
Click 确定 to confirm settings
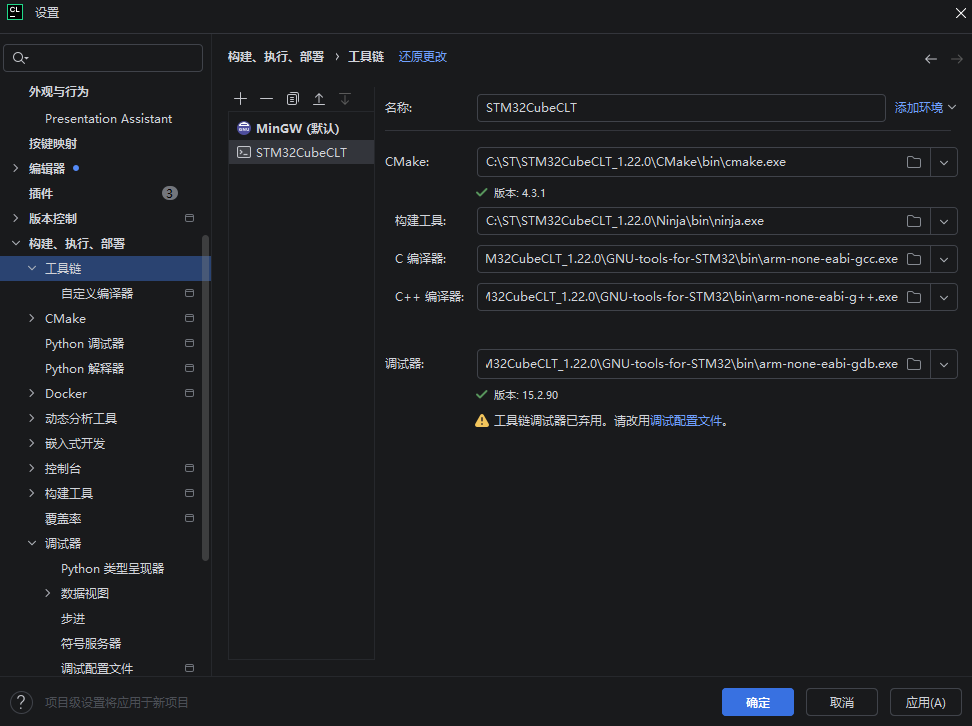pyautogui.click(x=758, y=702)
